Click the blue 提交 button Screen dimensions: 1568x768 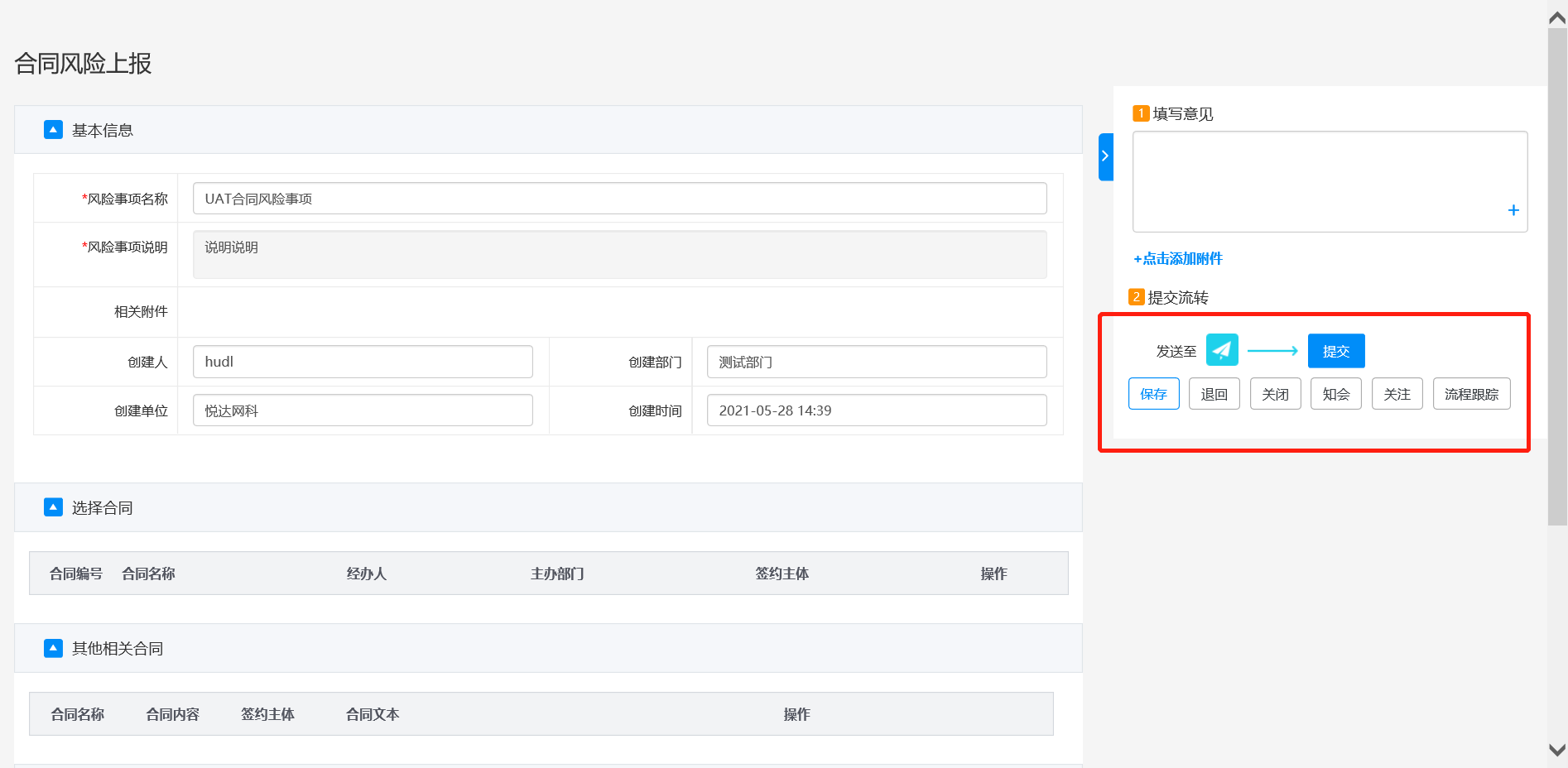pyautogui.click(x=1335, y=351)
